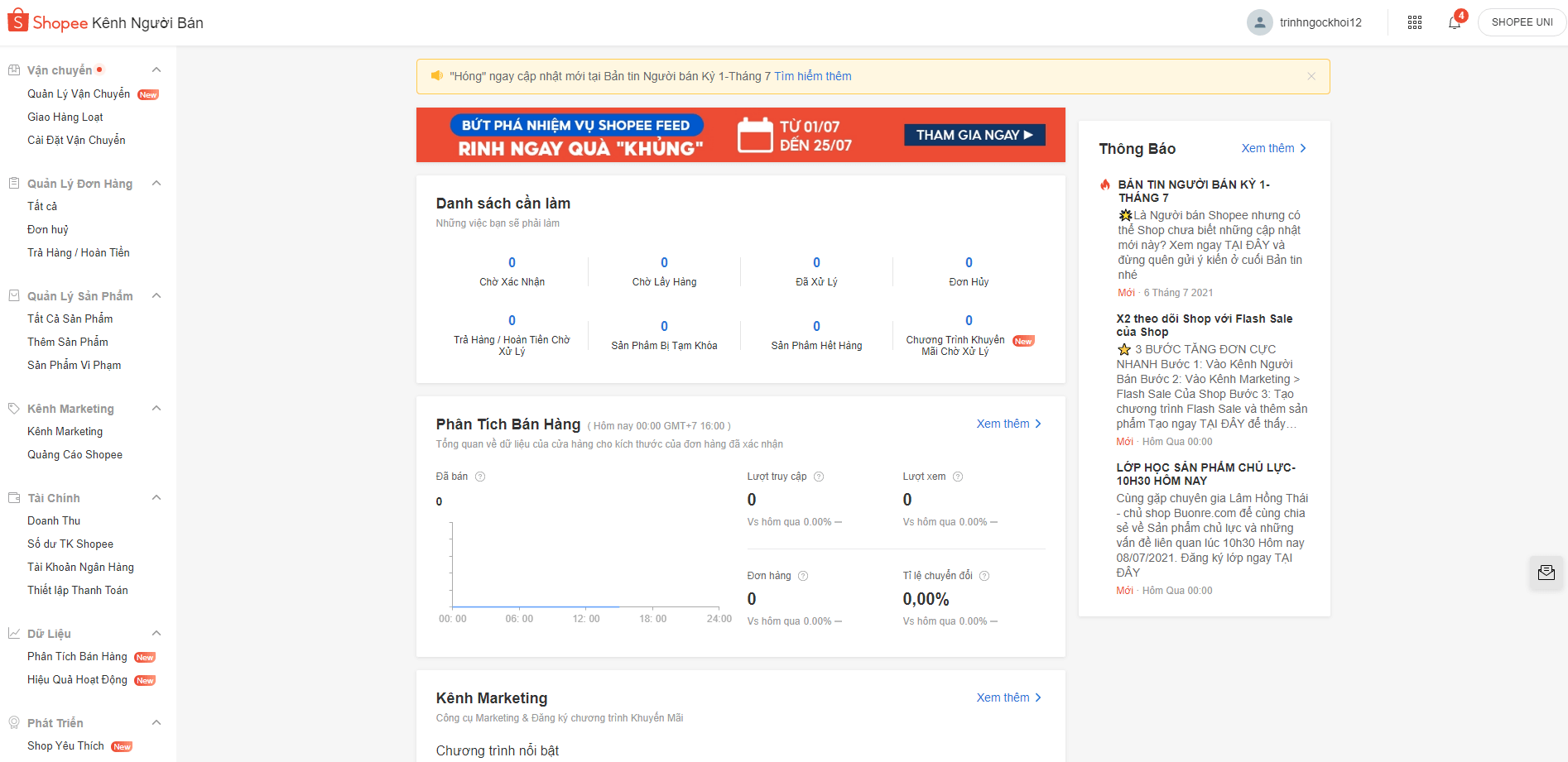Click the Chờ Lấy Hàng count
The height and width of the screenshot is (762, 1568).
pos(664,262)
